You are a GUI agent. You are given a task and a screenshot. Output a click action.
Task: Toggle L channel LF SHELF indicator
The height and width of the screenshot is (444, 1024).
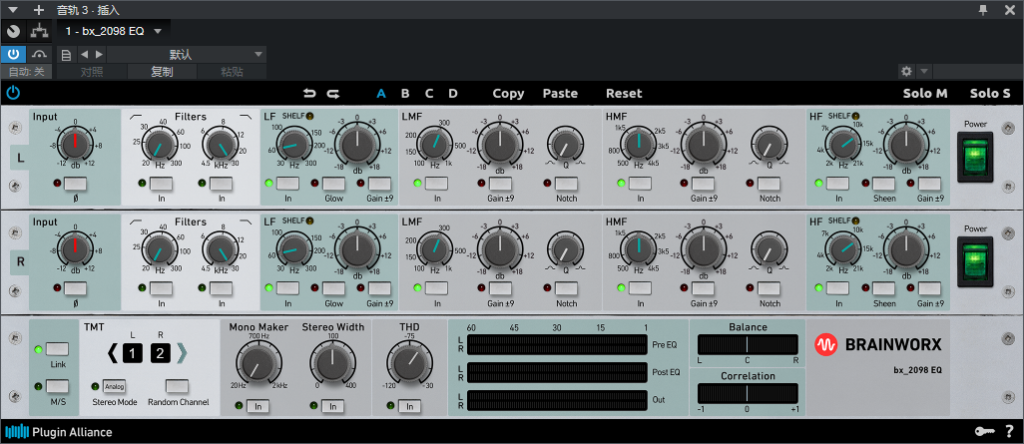[310, 117]
